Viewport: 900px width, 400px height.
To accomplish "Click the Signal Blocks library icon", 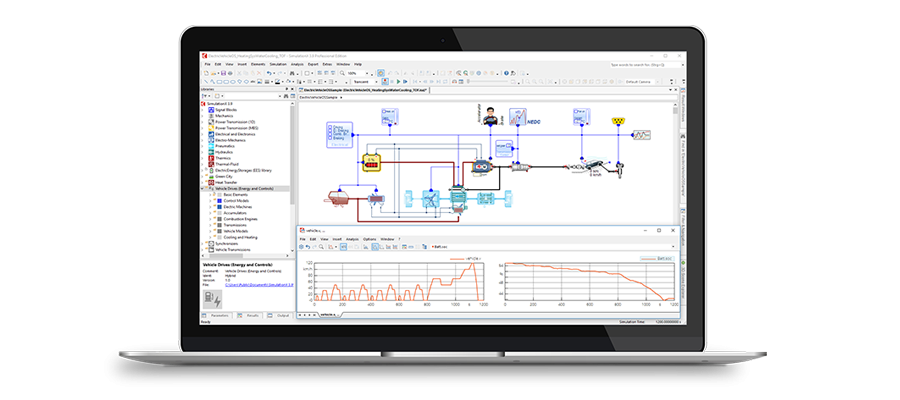I will [x=211, y=109].
